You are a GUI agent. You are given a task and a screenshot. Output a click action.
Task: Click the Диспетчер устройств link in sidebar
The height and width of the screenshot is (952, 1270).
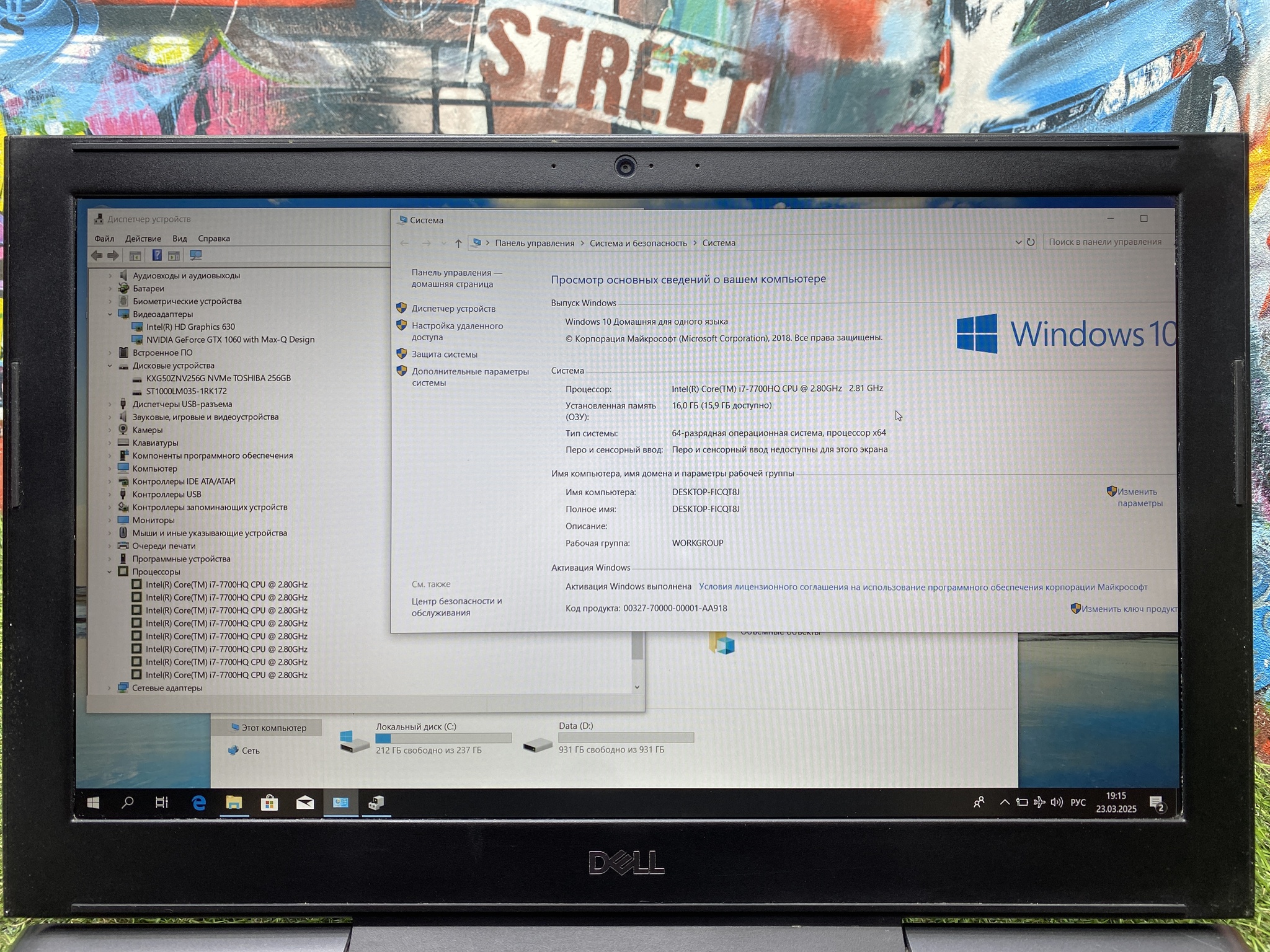453,309
